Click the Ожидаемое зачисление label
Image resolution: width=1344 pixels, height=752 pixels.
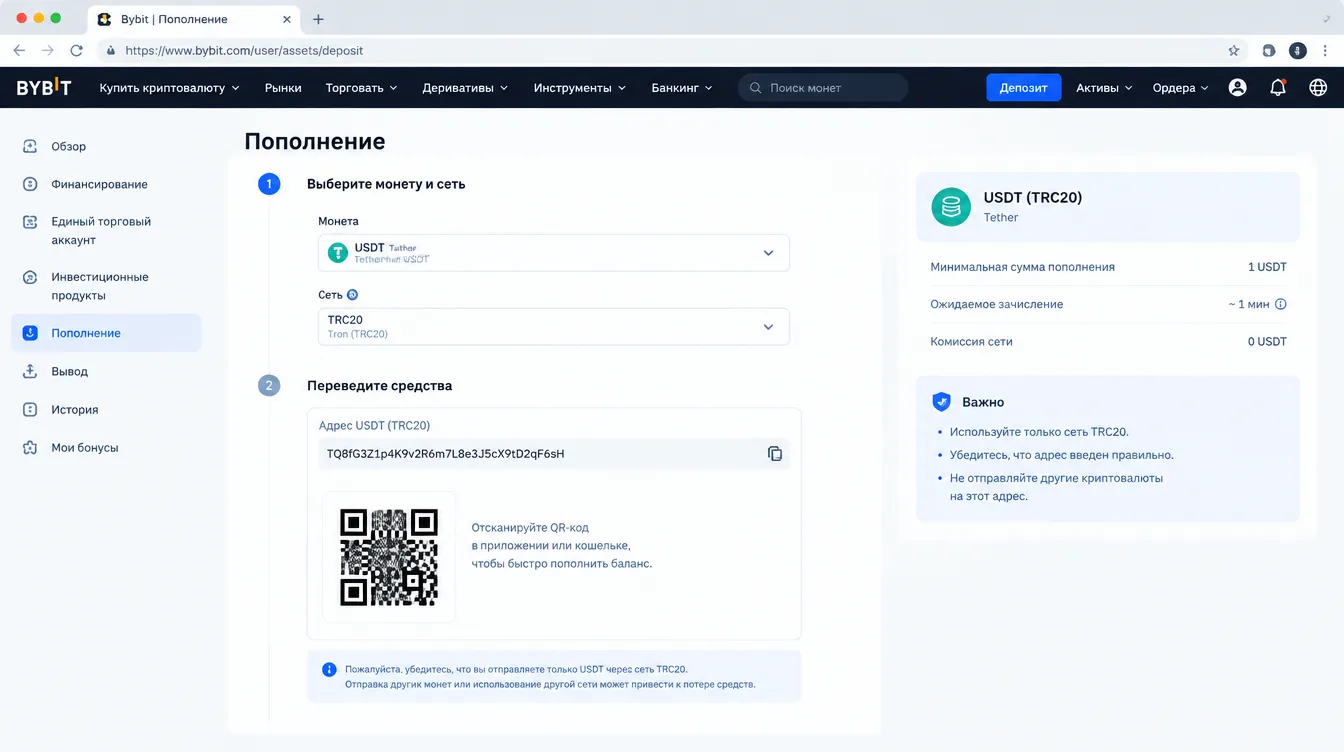click(997, 304)
